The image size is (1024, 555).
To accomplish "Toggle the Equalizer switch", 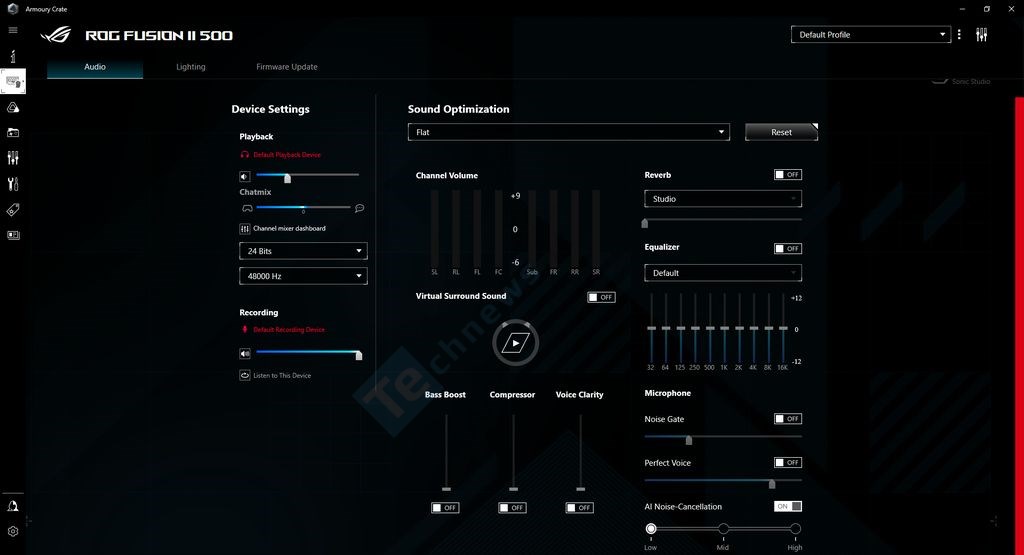I will point(788,248).
